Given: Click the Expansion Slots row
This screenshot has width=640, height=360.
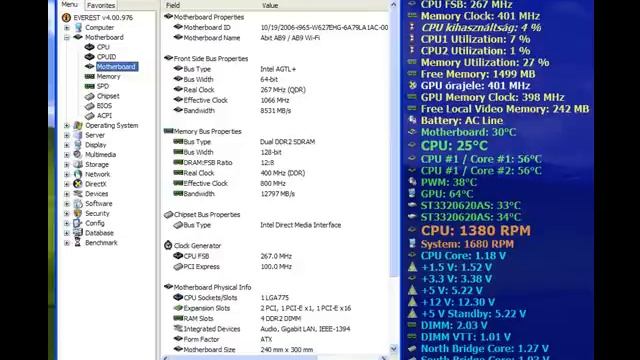Looking at the screenshot, I should 276,308.
